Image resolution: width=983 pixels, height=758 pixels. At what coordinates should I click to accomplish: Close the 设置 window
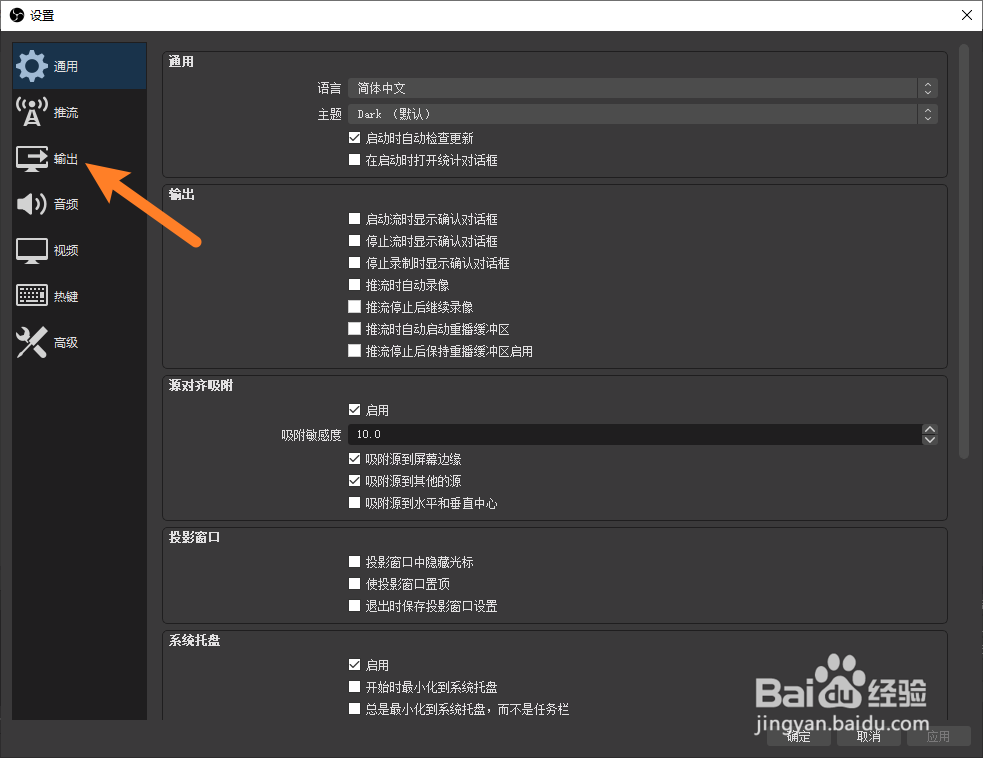coord(967,15)
